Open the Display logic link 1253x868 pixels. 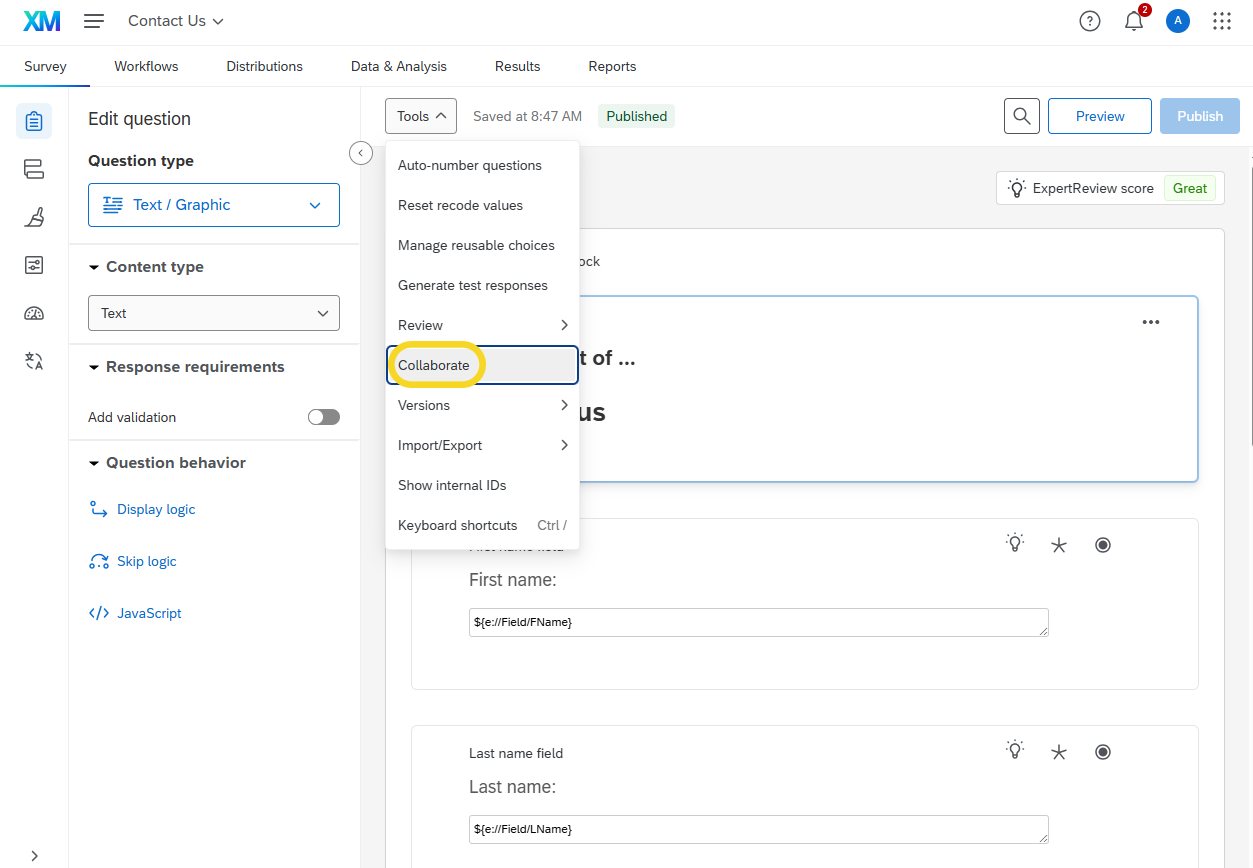click(155, 509)
